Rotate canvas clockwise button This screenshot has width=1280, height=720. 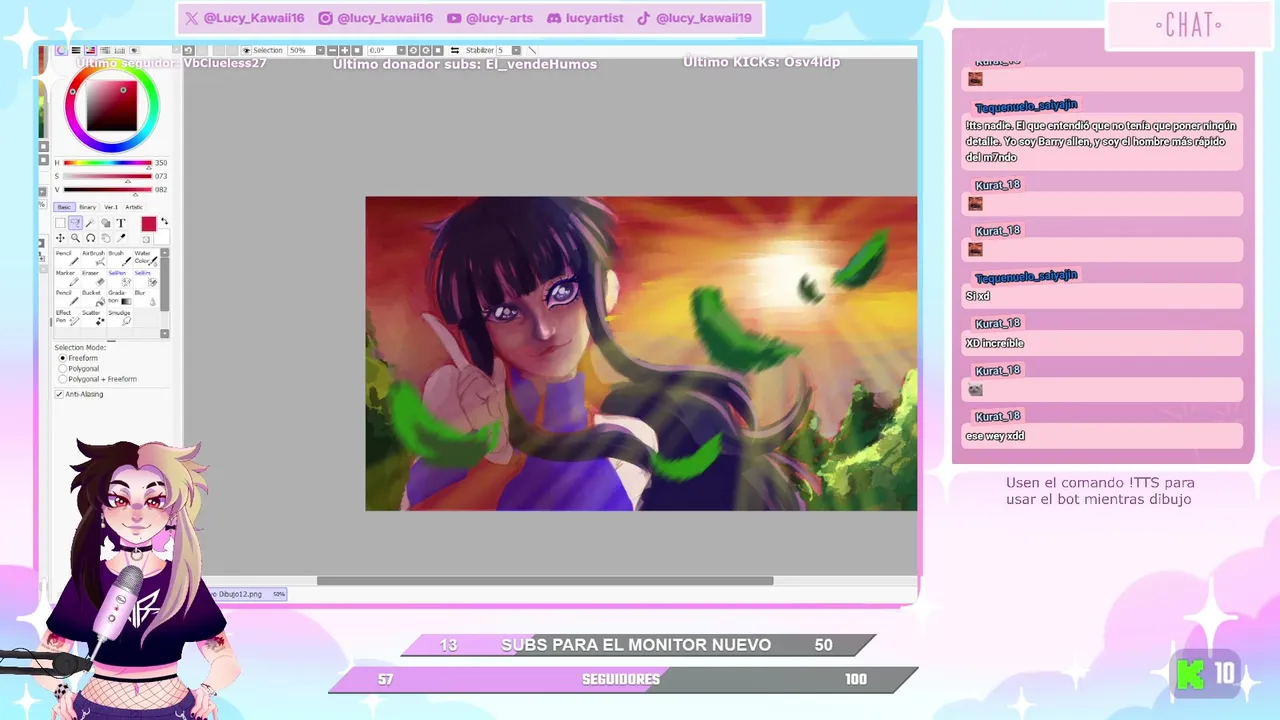[x=425, y=50]
